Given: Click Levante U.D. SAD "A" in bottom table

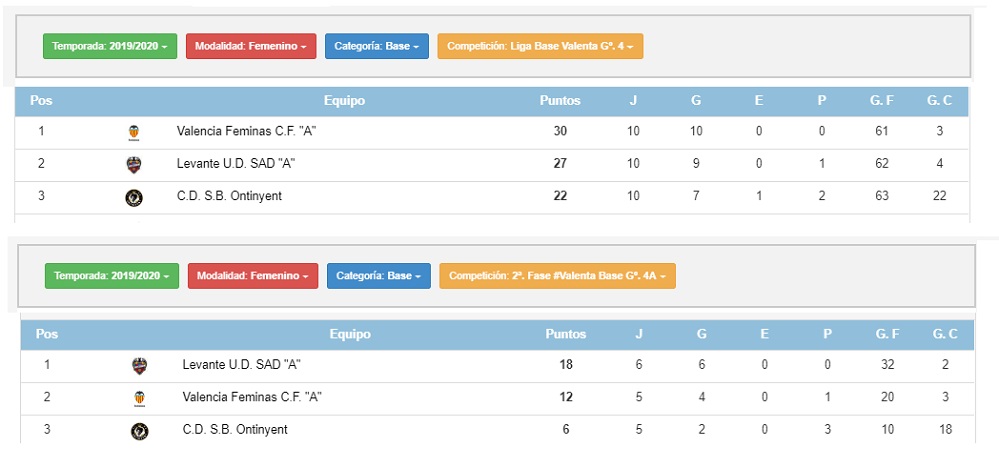Looking at the screenshot, I should click(241, 365).
